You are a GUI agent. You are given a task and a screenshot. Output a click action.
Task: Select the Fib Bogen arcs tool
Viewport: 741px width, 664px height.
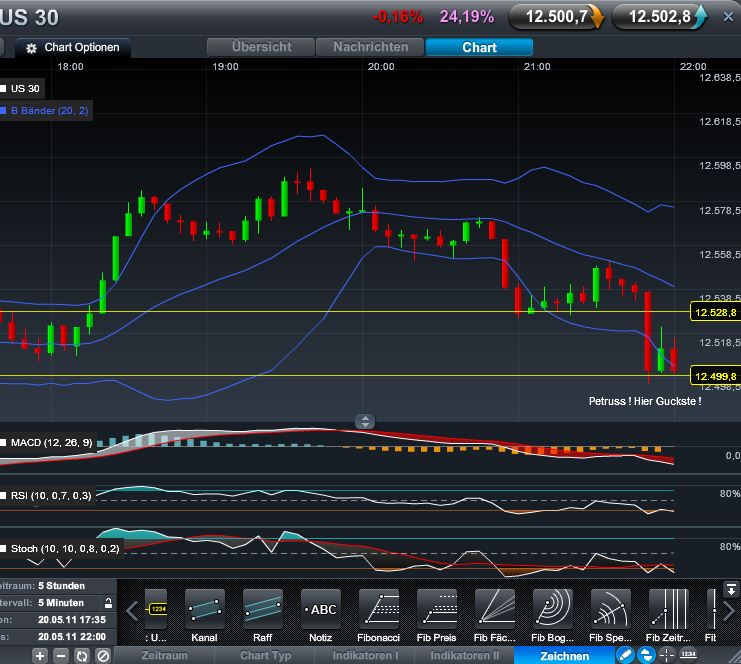click(552, 608)
